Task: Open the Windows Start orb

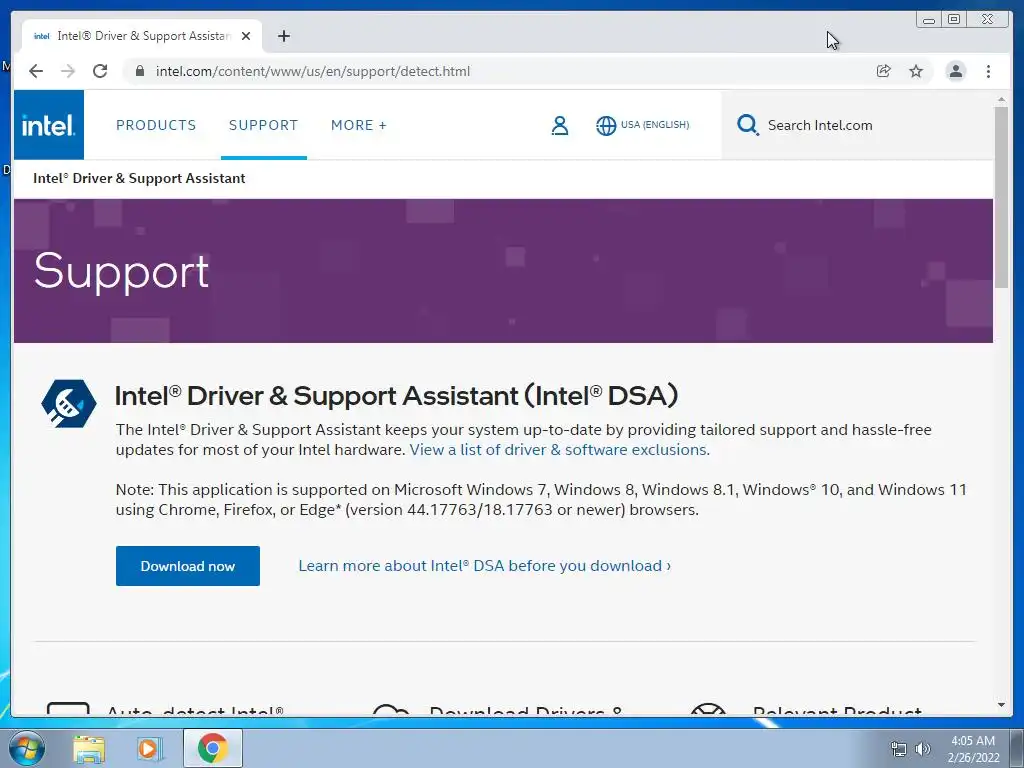Action: pos(26,748)
